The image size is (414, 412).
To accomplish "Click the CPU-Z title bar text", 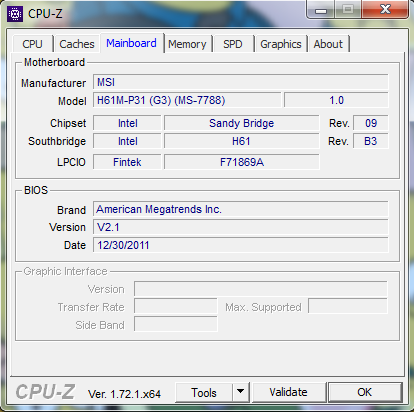I will 45,14.
